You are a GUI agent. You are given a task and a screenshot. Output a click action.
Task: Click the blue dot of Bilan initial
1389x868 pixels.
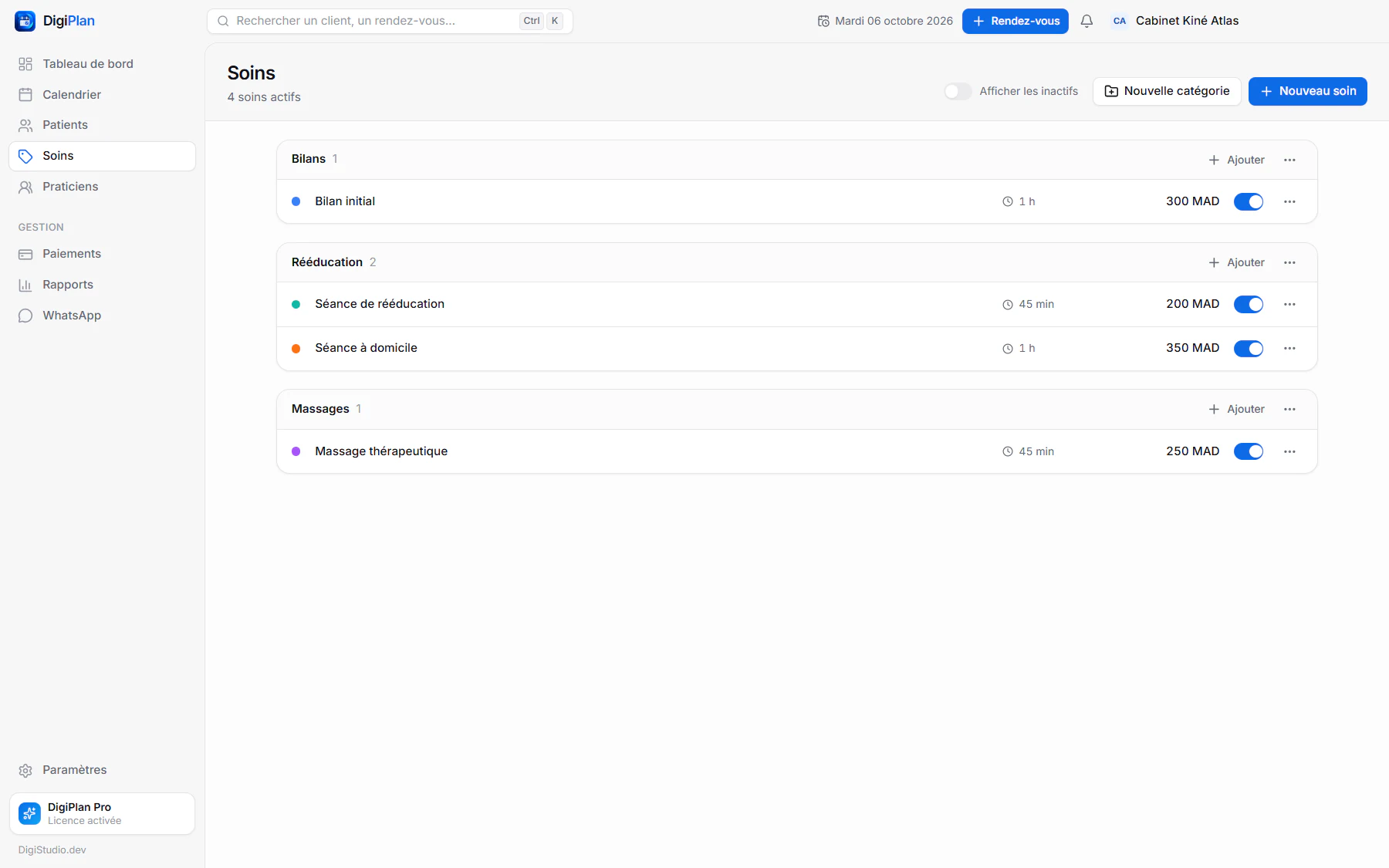296,201
